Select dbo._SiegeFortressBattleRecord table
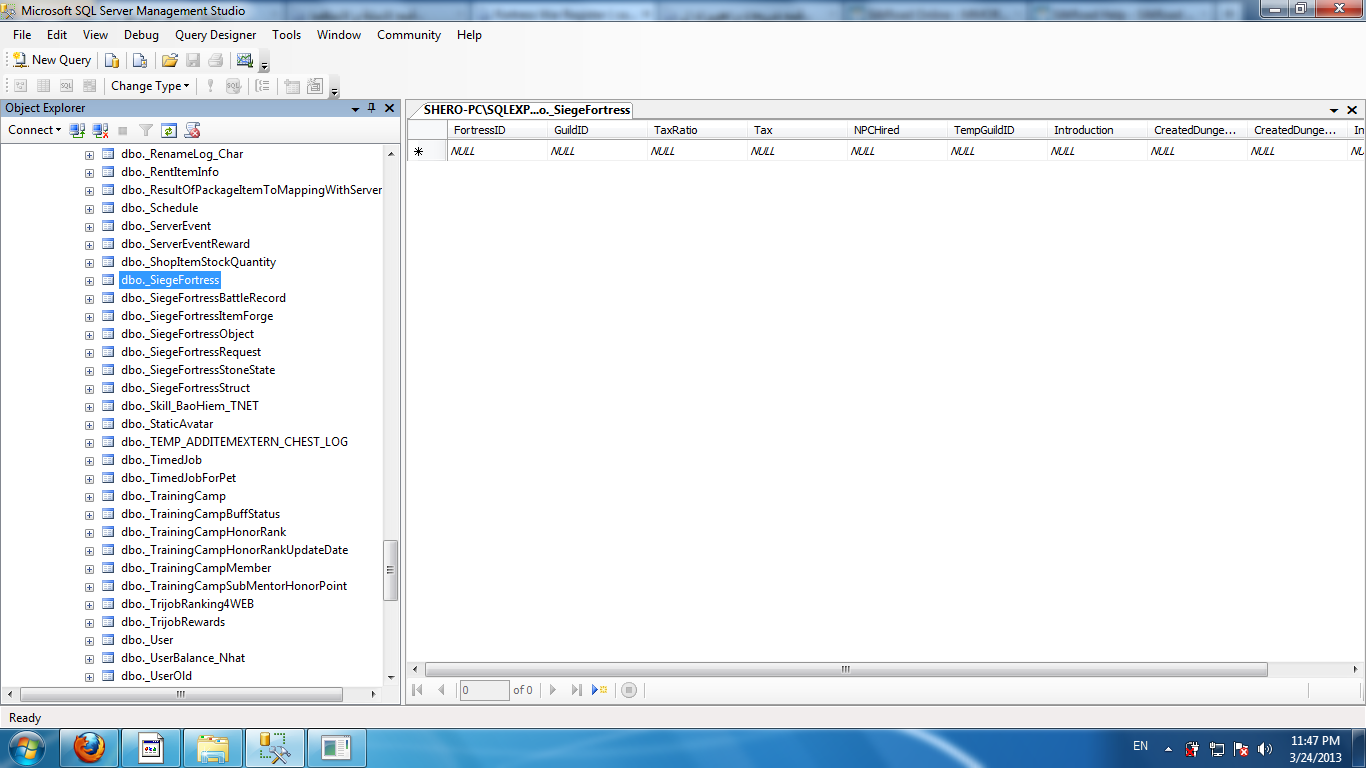This screenshot has width=1366, height=768. pyautogui.click(x=203, y=298)
